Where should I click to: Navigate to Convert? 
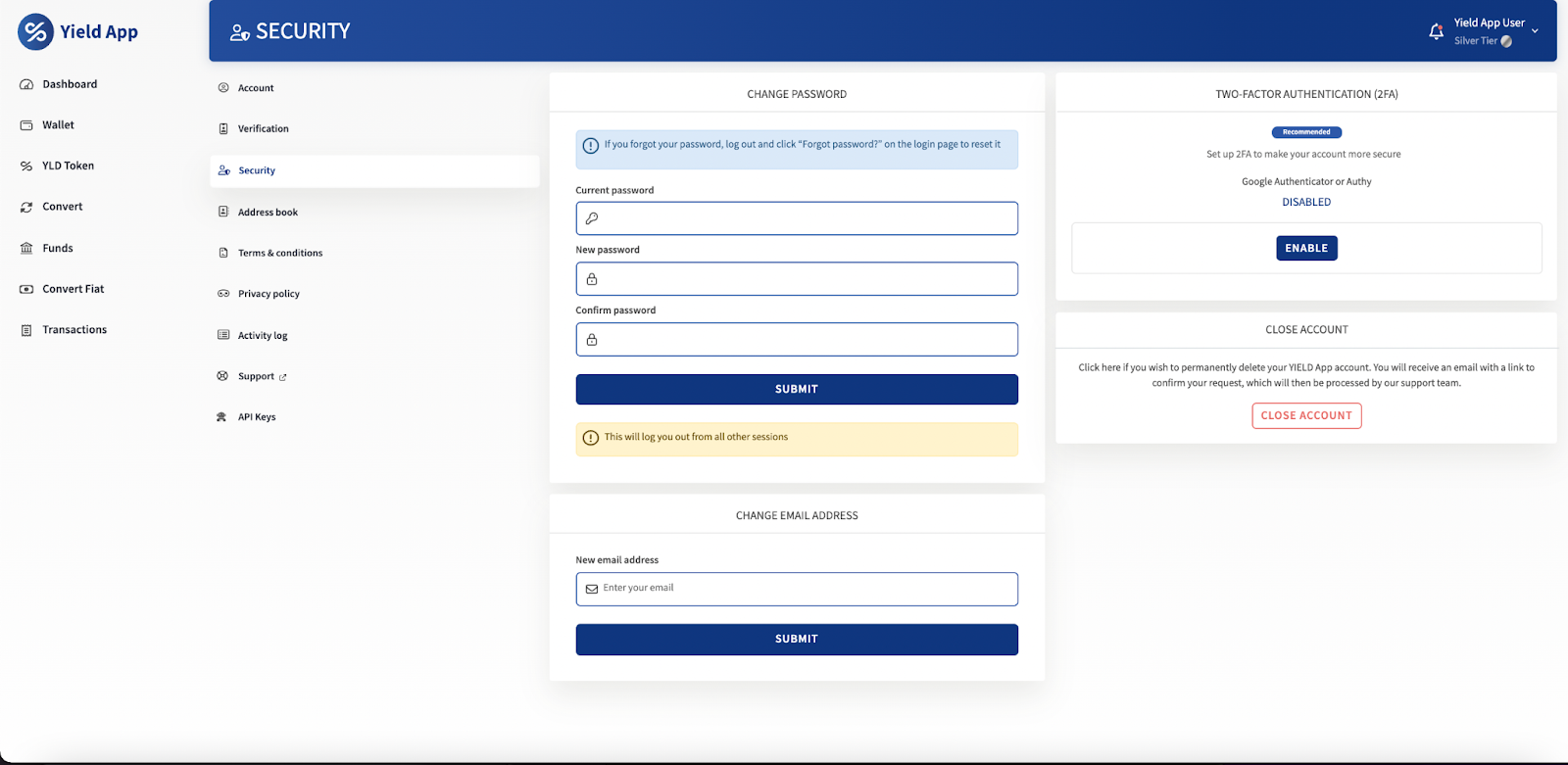coord(62,208)
